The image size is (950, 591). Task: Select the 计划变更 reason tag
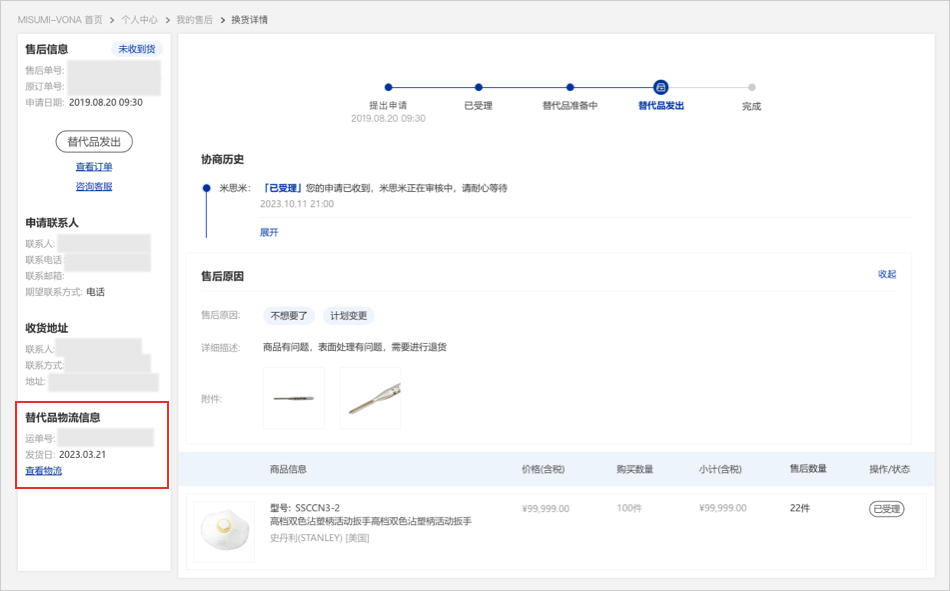click(x=348, y=316)
